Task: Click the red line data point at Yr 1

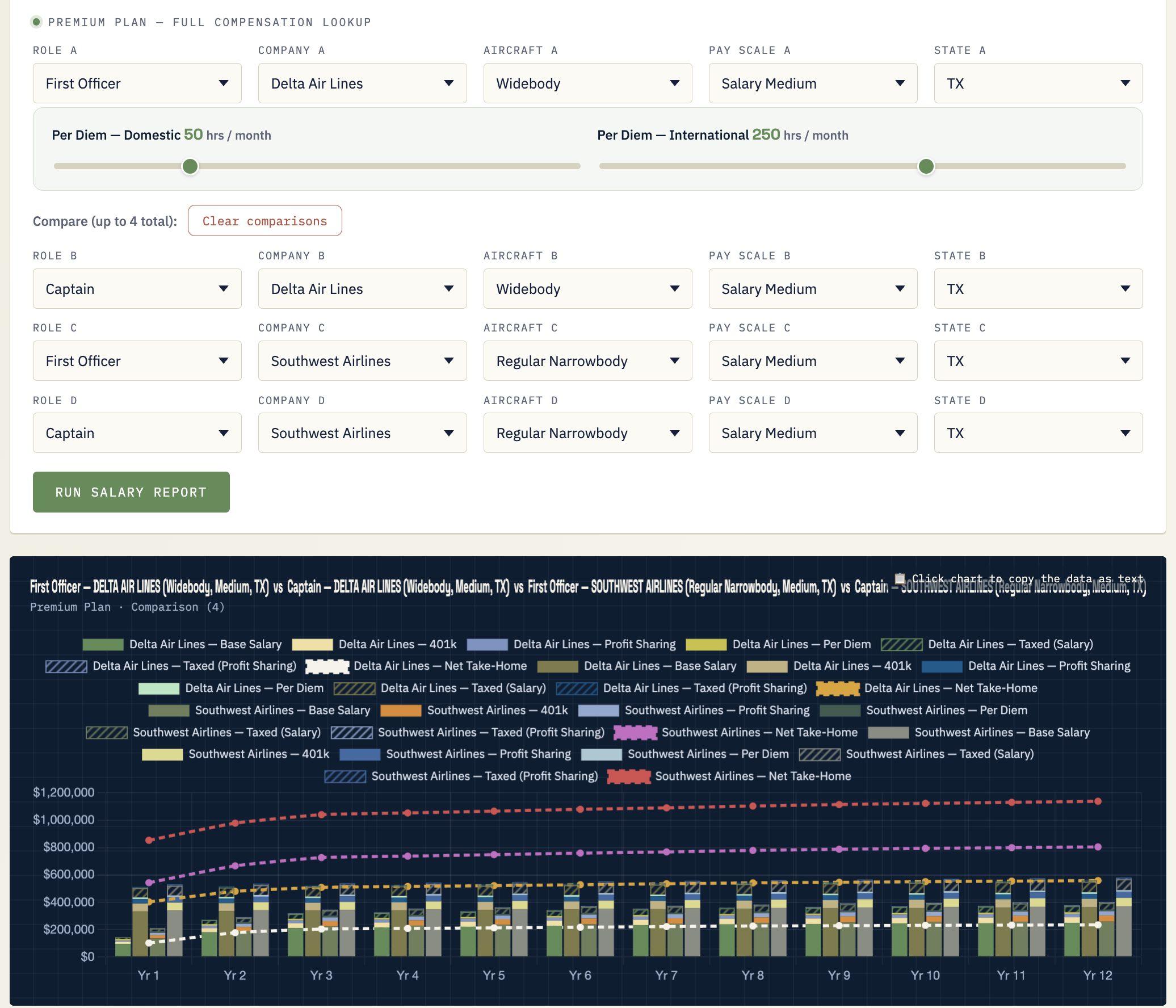Action: click(x=149, y=840)
